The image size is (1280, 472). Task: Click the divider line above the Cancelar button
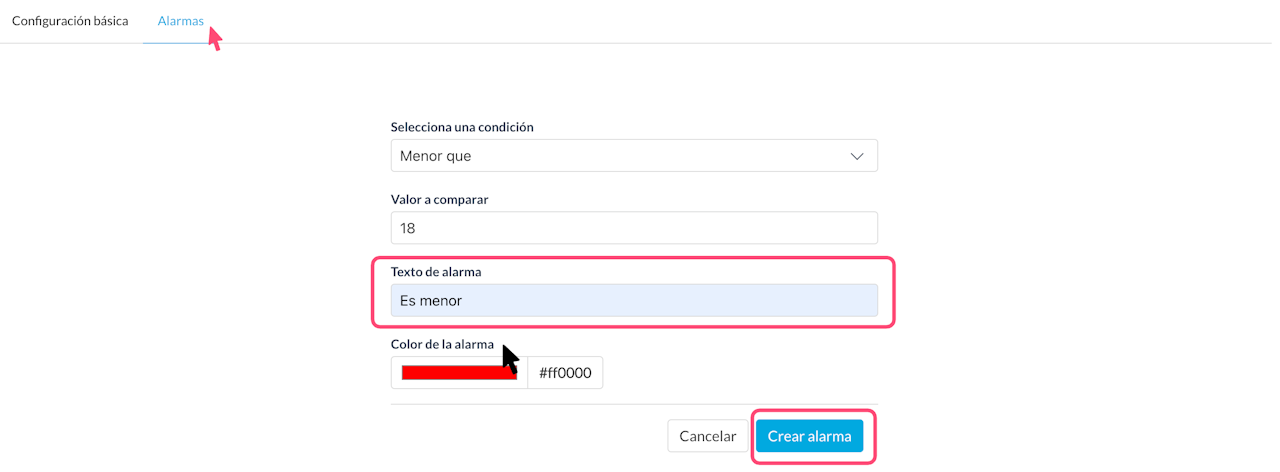(634, 405)
